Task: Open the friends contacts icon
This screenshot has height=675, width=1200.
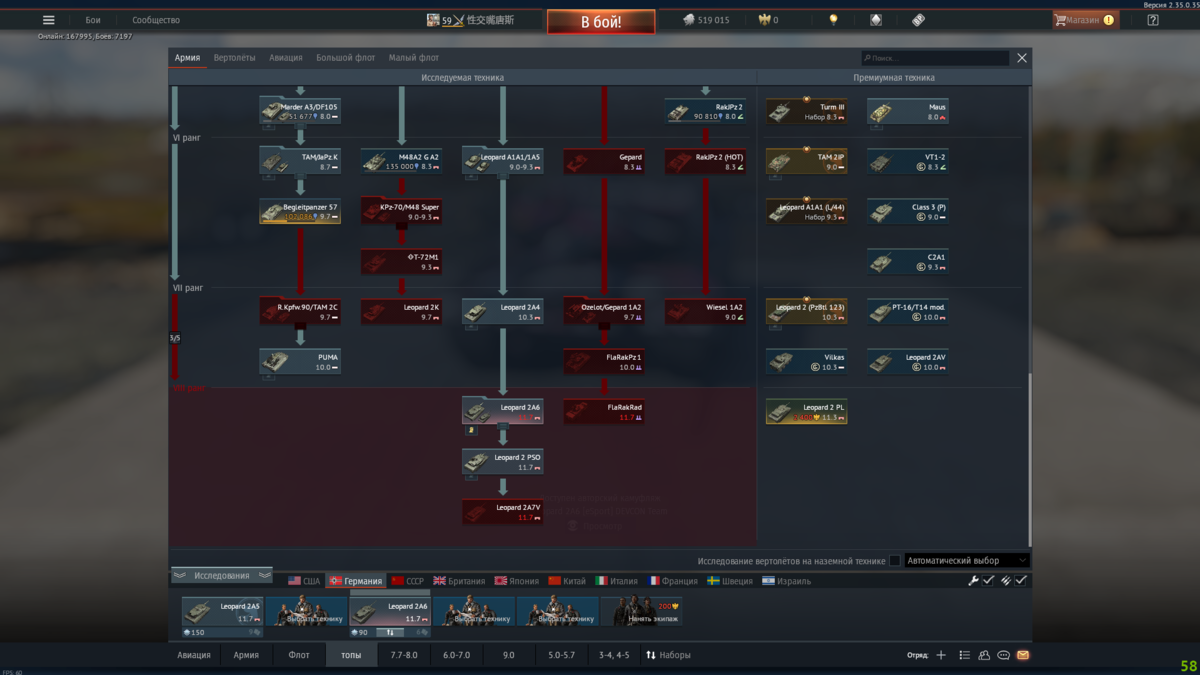Action: tap(983, 654)
